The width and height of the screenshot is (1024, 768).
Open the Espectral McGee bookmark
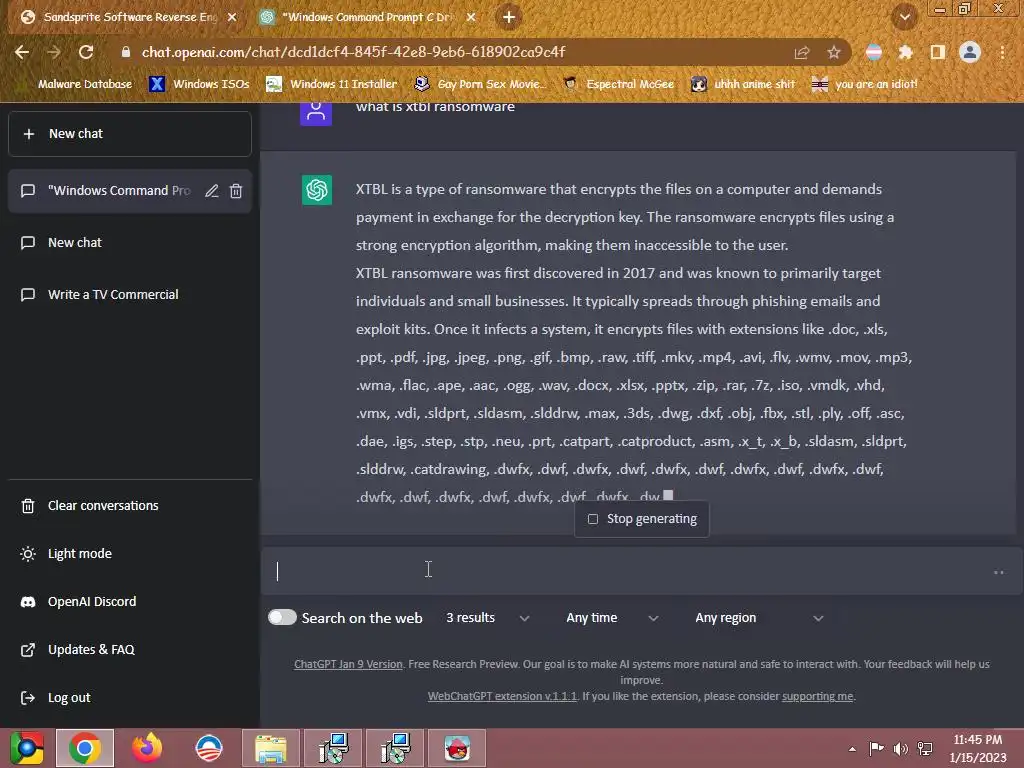click(618, 84)
